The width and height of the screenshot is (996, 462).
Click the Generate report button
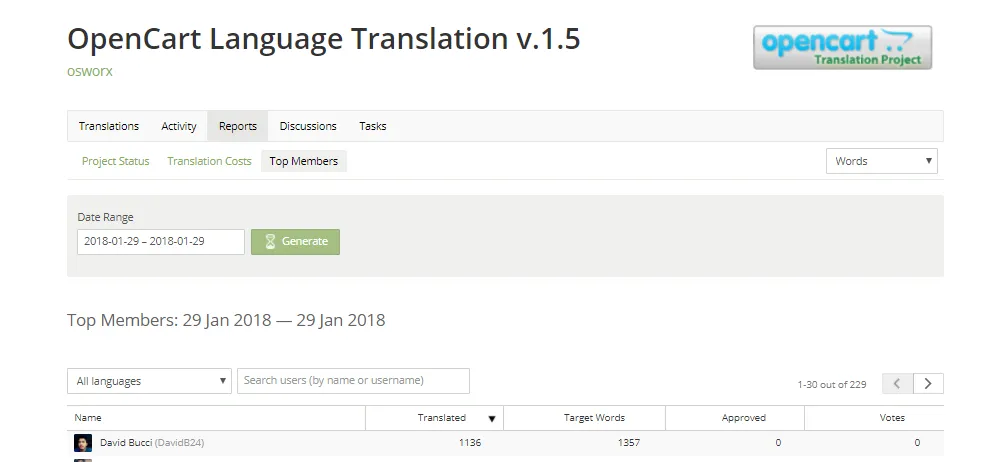(x=295, y=241)
